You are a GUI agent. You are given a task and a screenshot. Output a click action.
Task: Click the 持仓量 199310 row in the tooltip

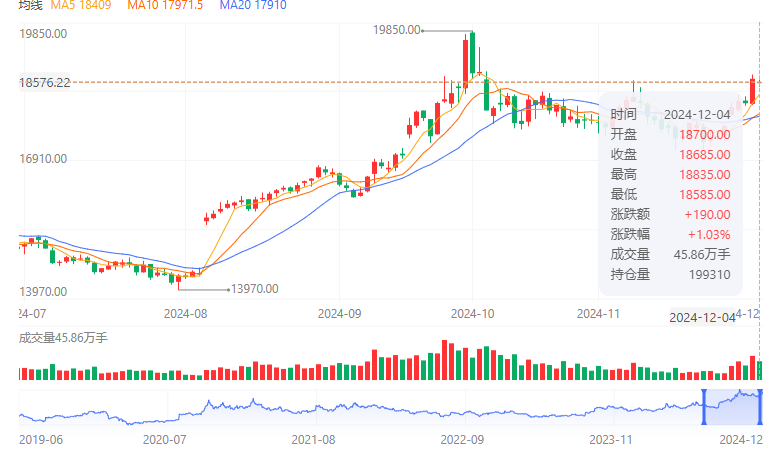670,274
